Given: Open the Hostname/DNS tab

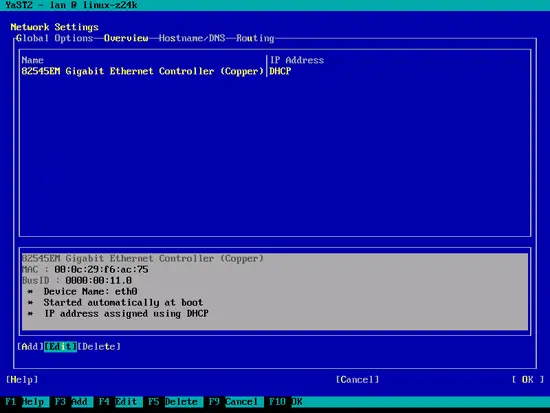Looking at the screenshot, I should [x=192, y=38].
